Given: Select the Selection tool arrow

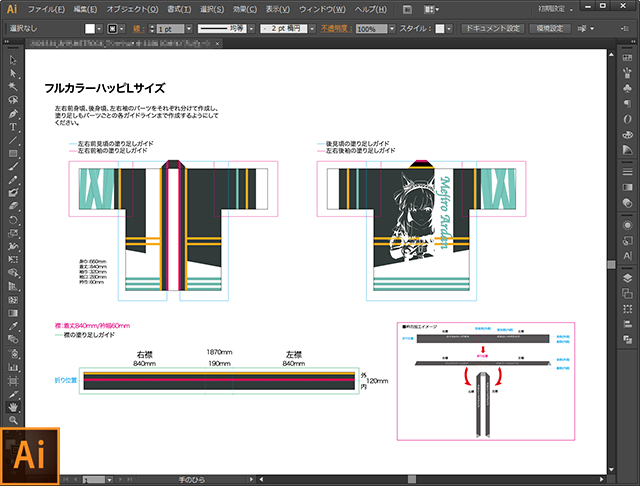Looking at the screenshot, I should (x=14, y=61).
